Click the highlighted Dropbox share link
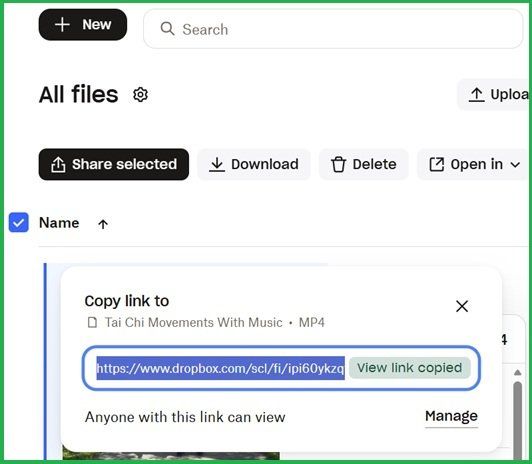The image size is (532, 464). click(221, 368)
